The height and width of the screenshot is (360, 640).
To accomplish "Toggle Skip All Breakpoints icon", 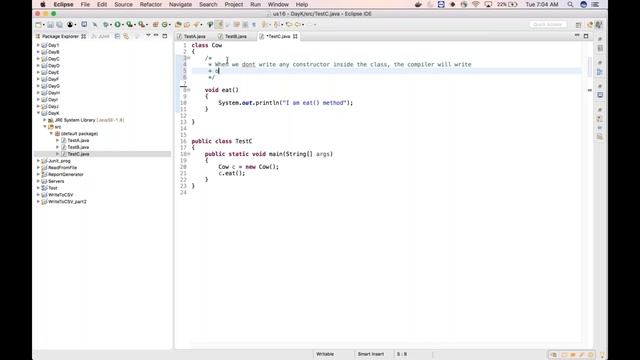I will (95, 25).
